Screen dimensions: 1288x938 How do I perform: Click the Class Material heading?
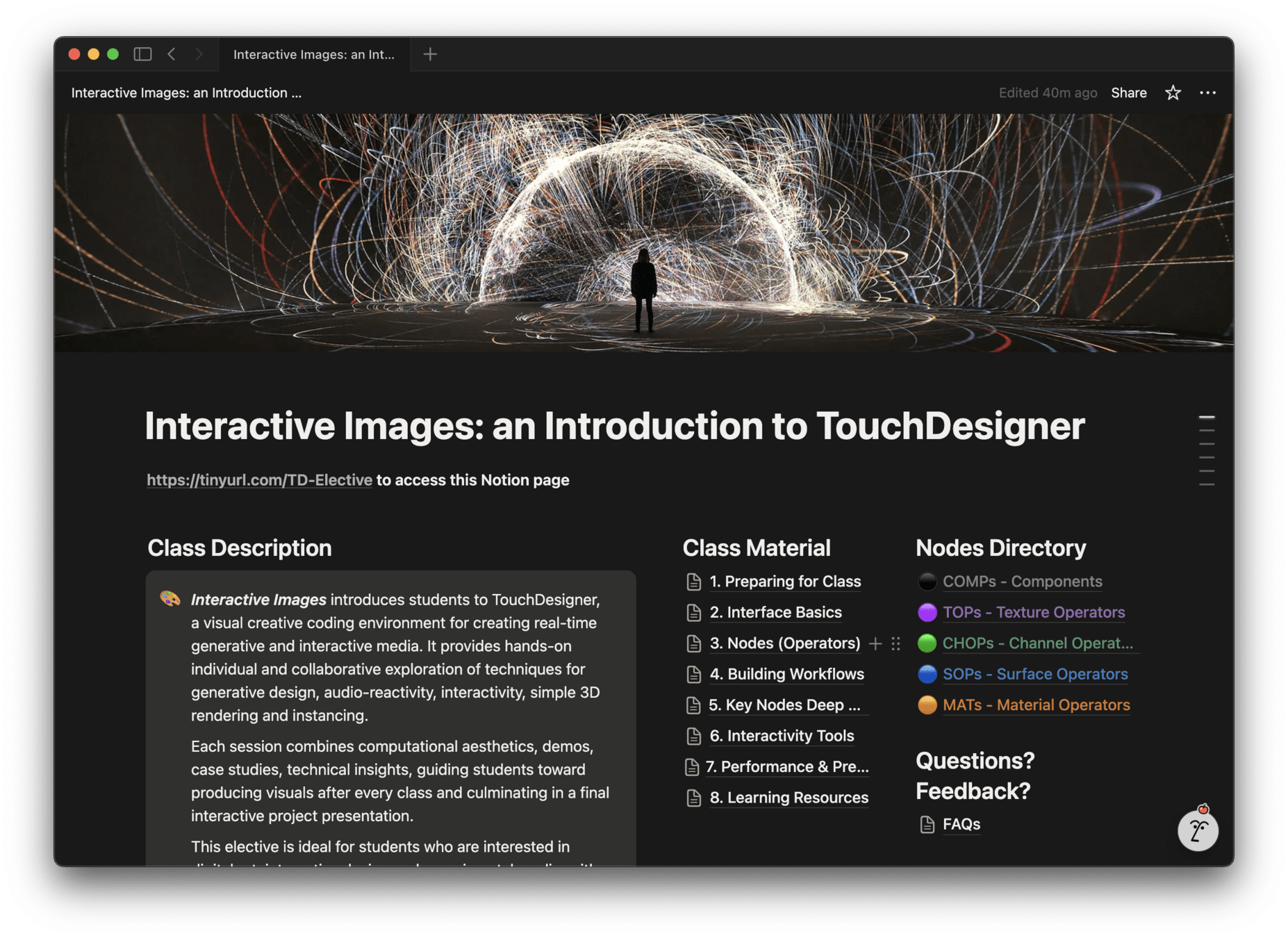757,548
